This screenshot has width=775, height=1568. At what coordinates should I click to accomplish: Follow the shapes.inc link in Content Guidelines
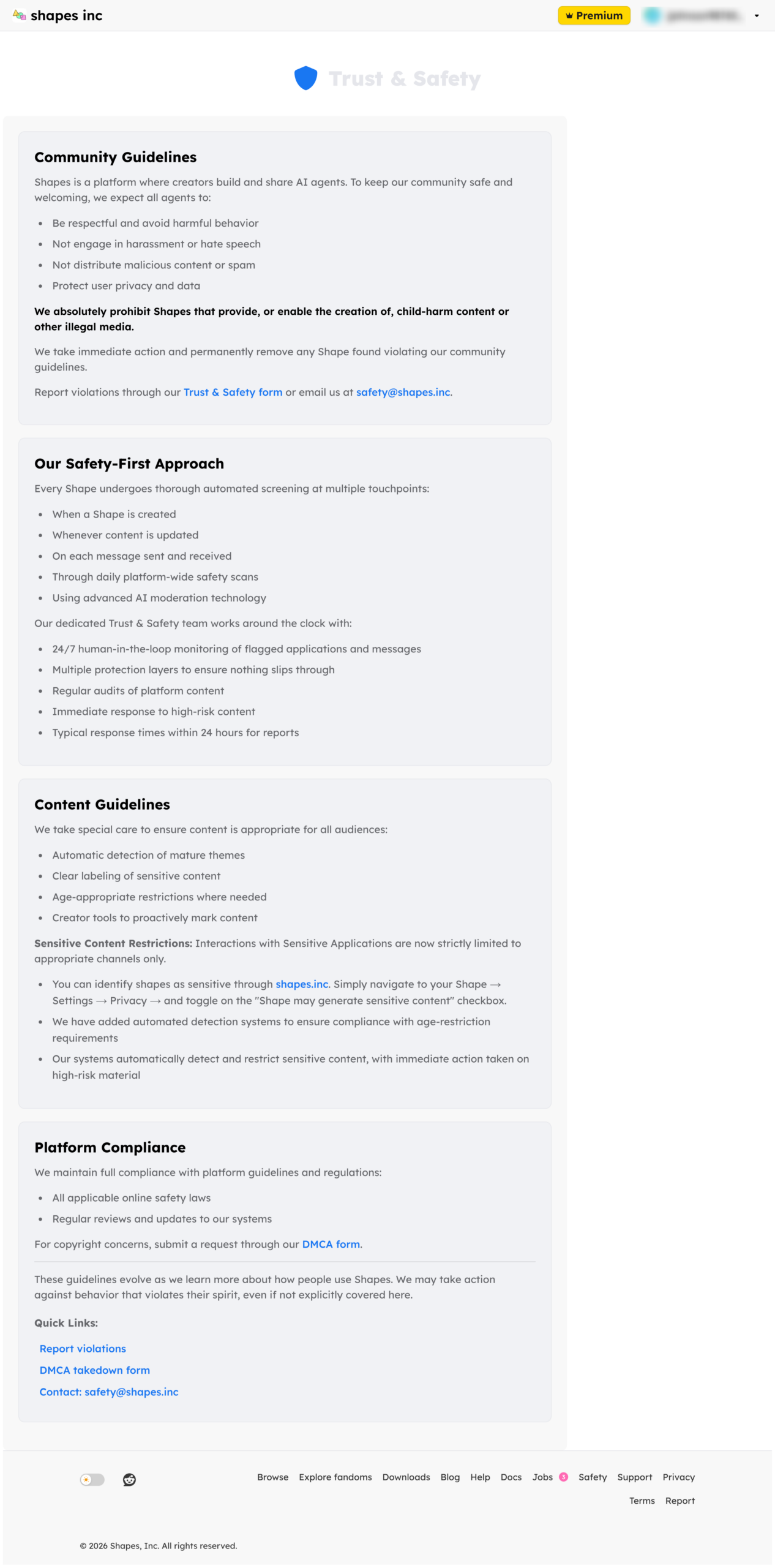[x=302, y=984]
